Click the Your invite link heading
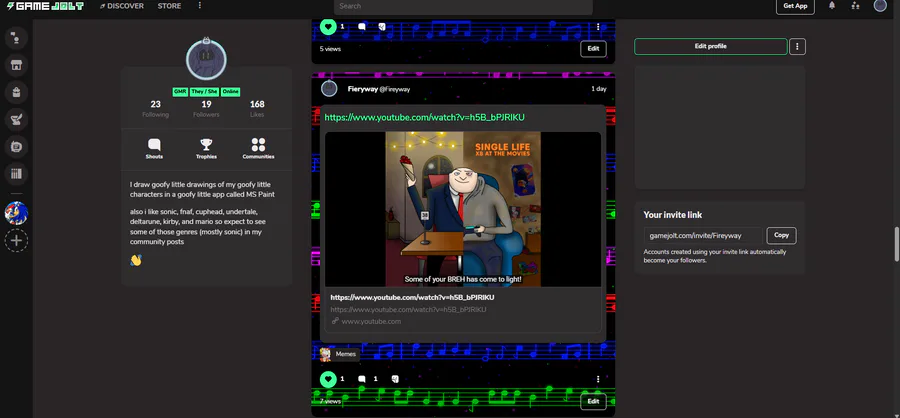The height and width of the screenshot is (418, 900). coord(673,215)
